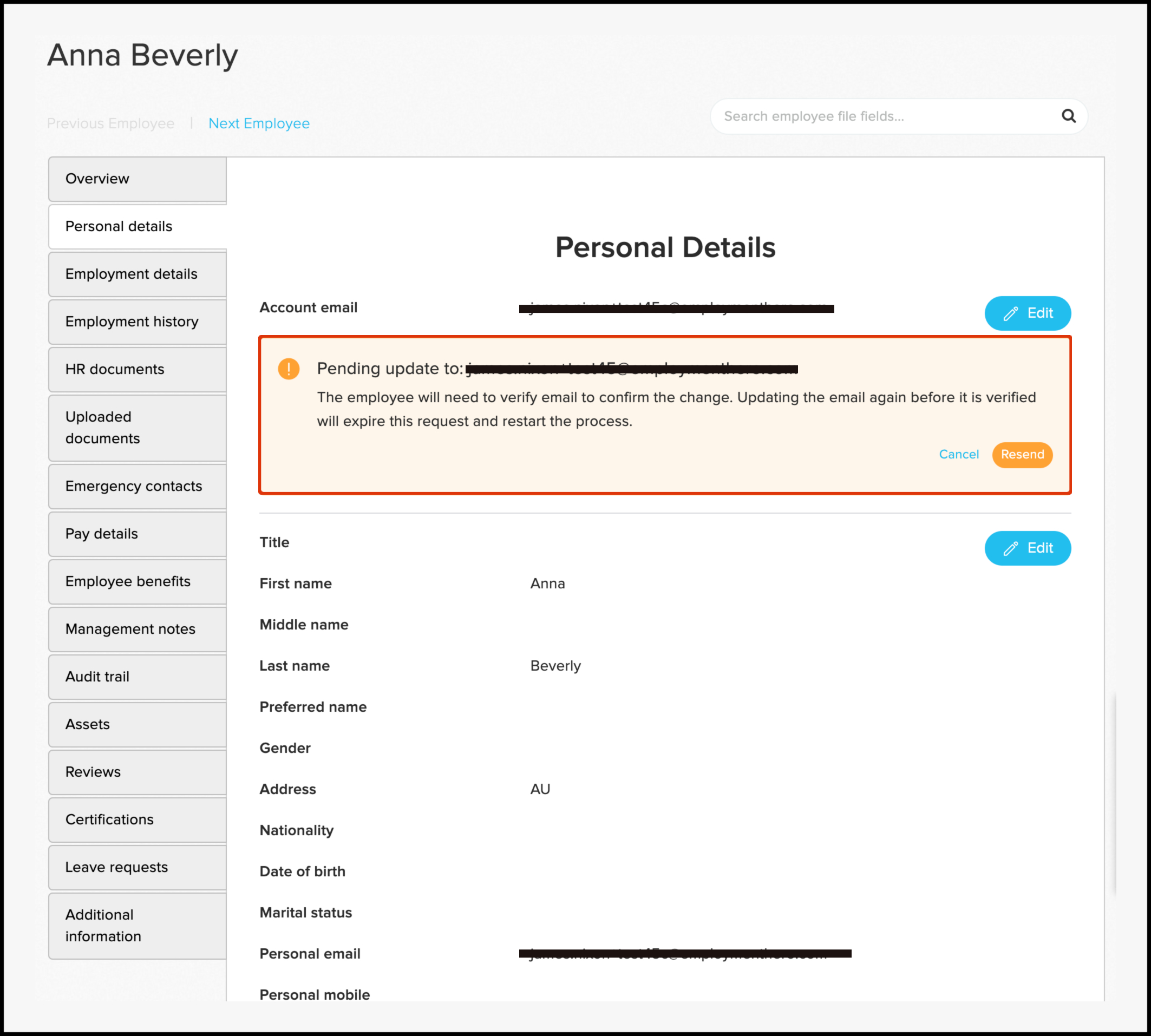Open the Management notes tab

click(138, 630)
